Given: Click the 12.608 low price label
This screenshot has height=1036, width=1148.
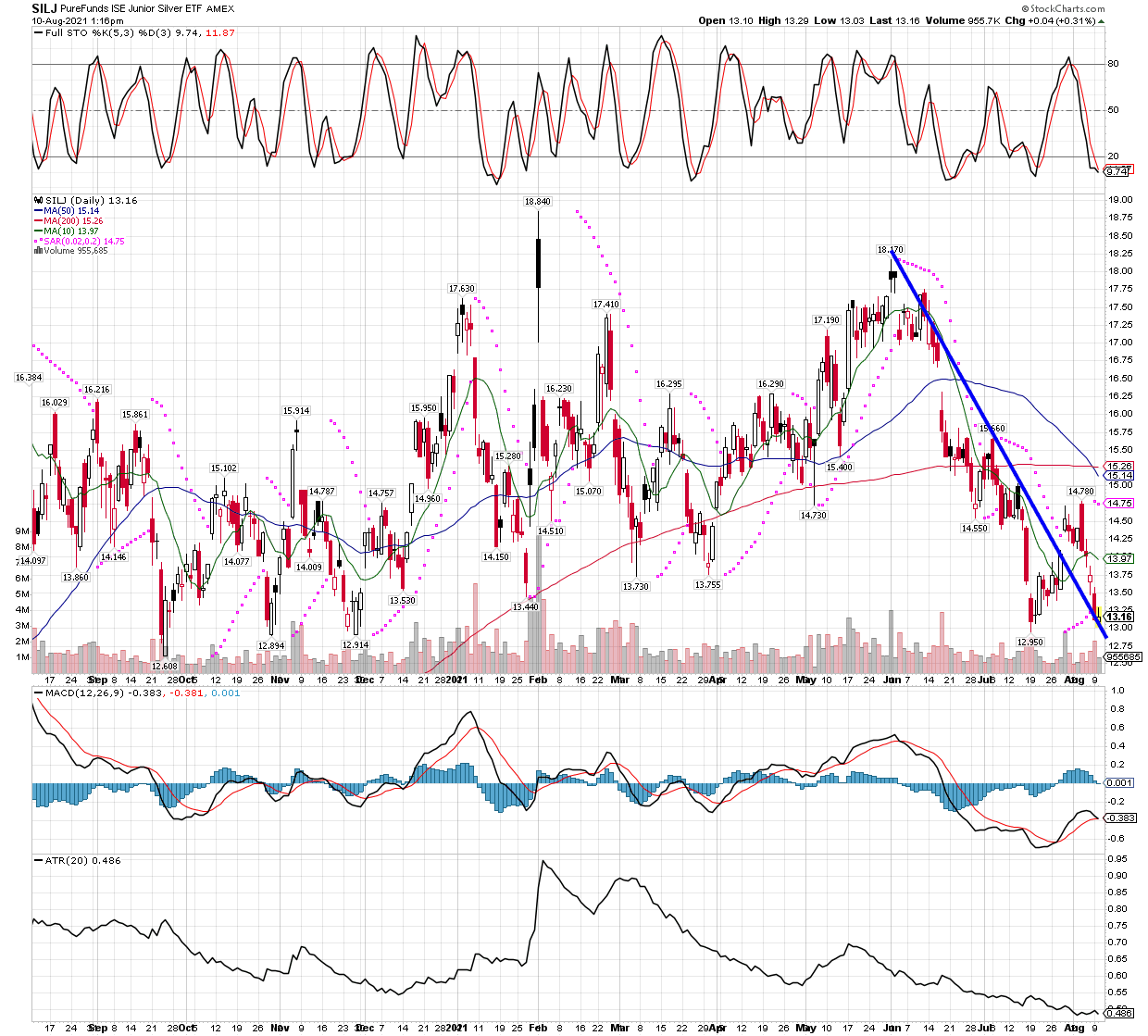Looking at the screenshot, I should (164, 667).
